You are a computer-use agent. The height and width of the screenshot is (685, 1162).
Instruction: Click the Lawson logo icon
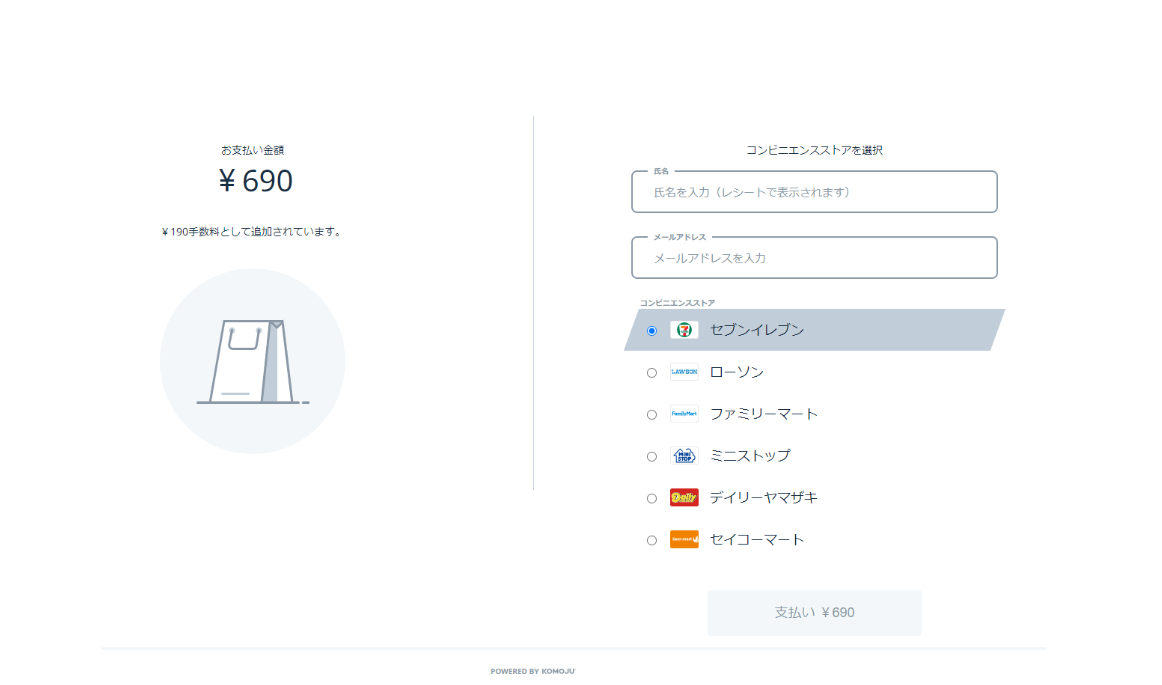pyautogui.click(x=684, y=372)
